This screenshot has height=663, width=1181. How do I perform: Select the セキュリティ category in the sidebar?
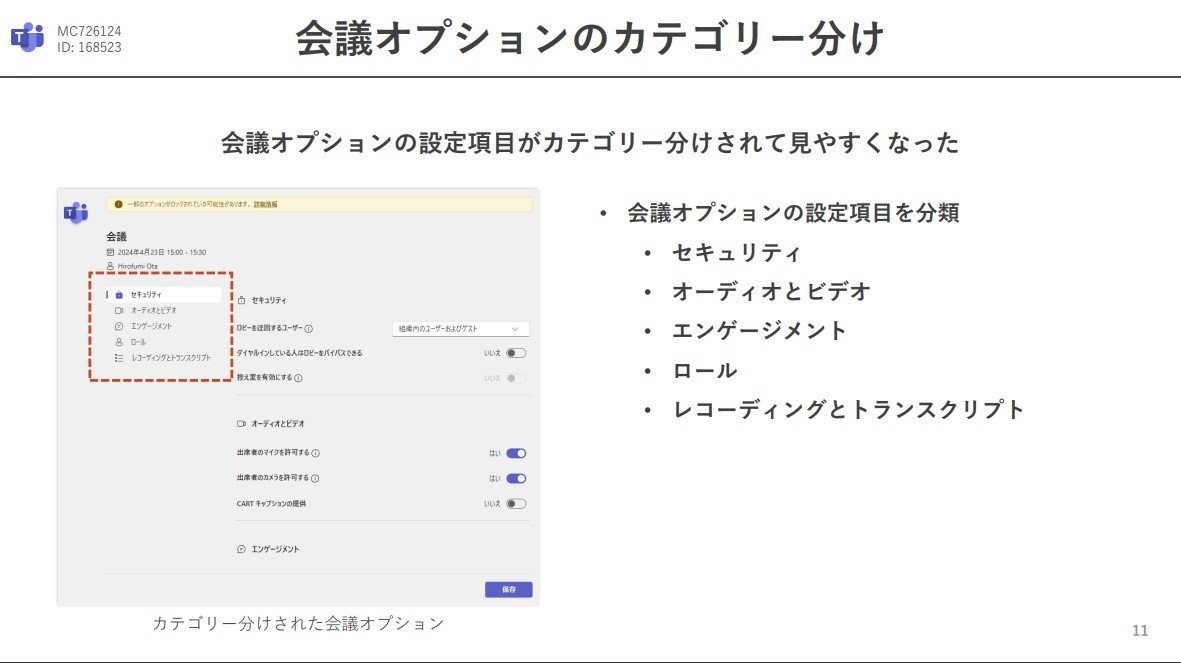coord(163,295)
